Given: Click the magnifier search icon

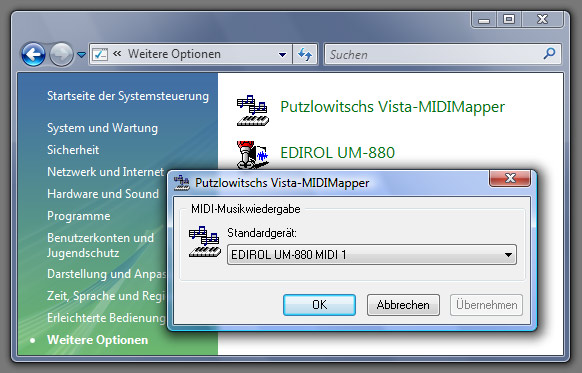Looking at the screenshot, I should tap(549, 54).
